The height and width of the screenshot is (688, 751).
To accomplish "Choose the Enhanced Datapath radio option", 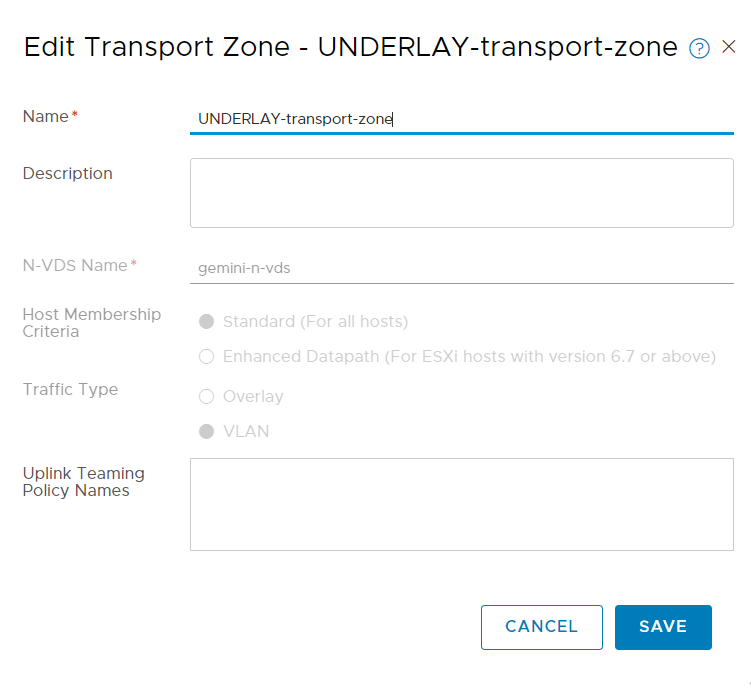I will click(x=207, y=357).
